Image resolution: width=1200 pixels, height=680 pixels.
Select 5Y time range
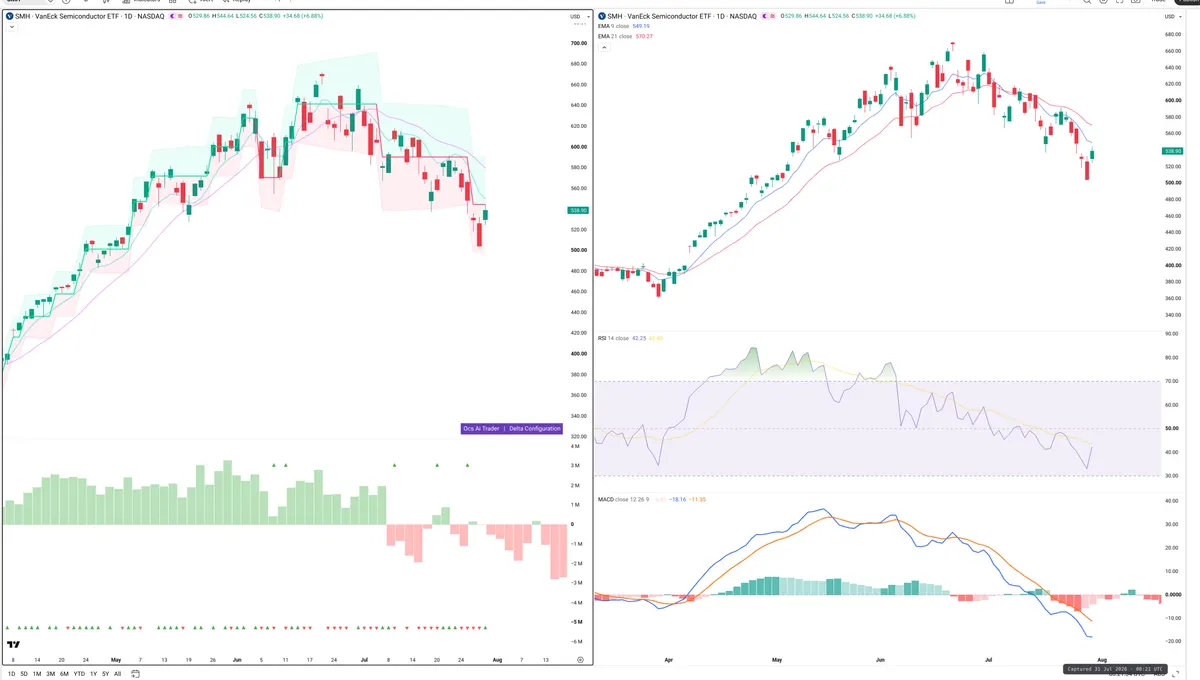pyautogui.click(x=105, y=674)
